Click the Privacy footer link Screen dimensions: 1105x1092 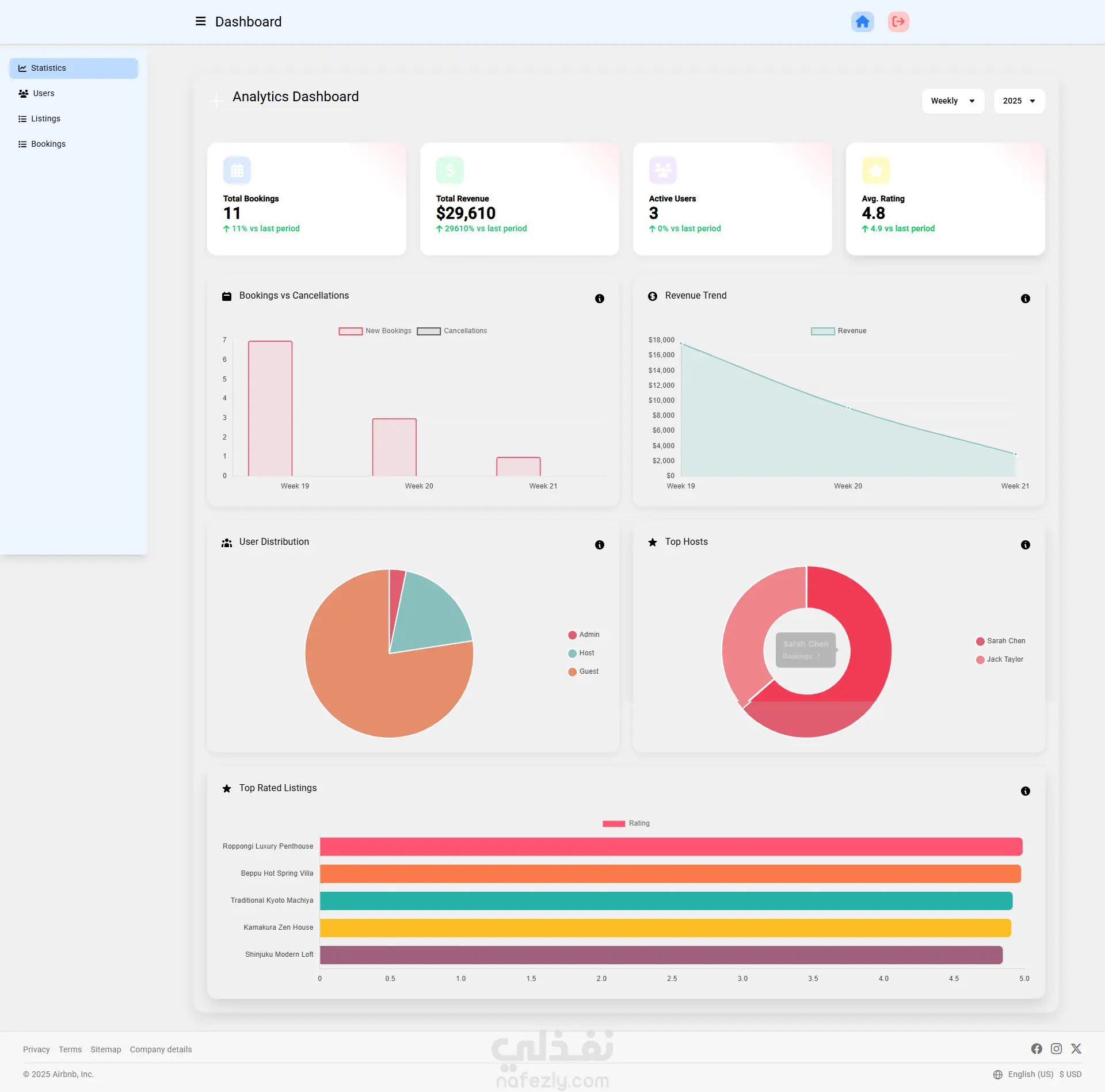(x=36, y=1049)
